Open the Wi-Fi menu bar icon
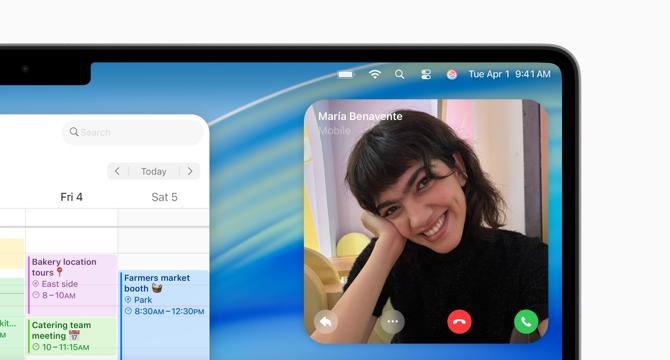Image resolution: width=670 pixels, height=360 pixels. tap(375, 74)
